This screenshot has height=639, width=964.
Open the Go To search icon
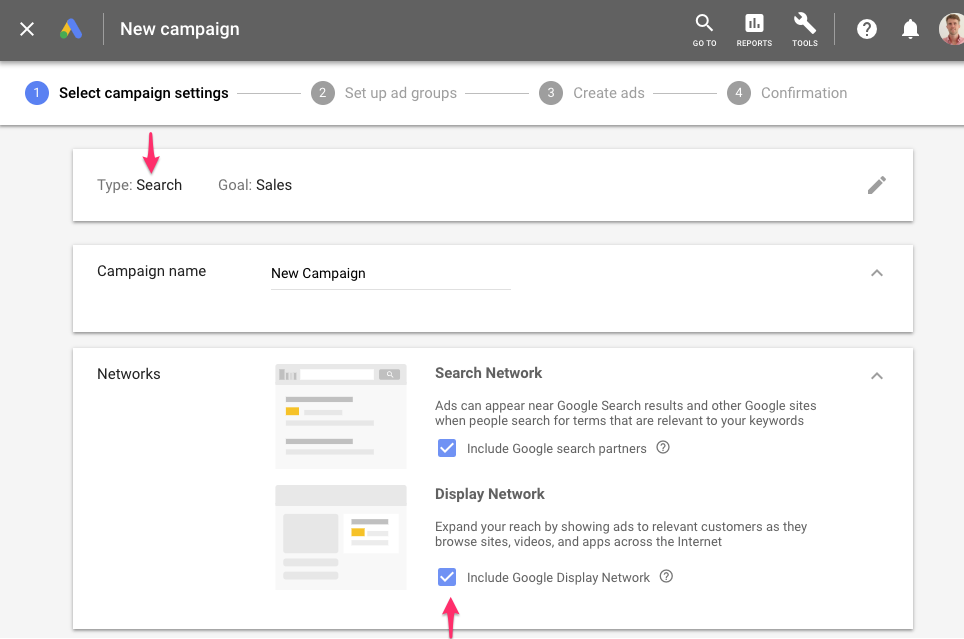[704, 31]
